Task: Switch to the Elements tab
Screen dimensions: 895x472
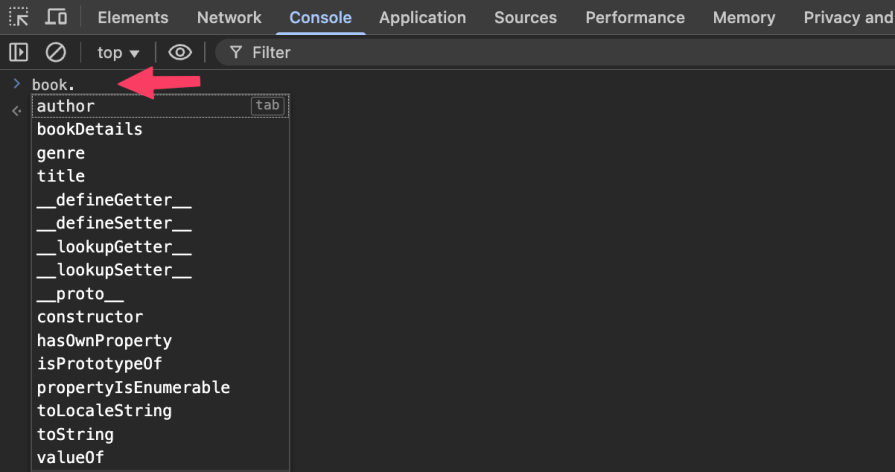Action: click(x=133, y=18)
